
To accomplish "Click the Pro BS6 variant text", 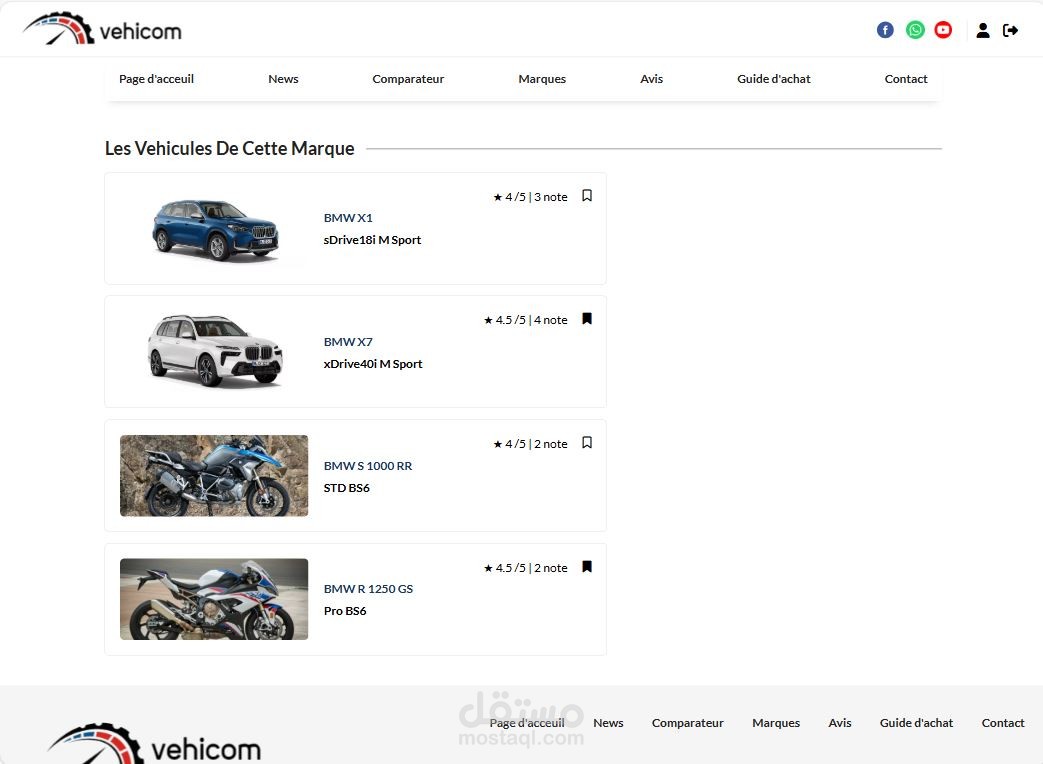I will [x=345, y=610].
